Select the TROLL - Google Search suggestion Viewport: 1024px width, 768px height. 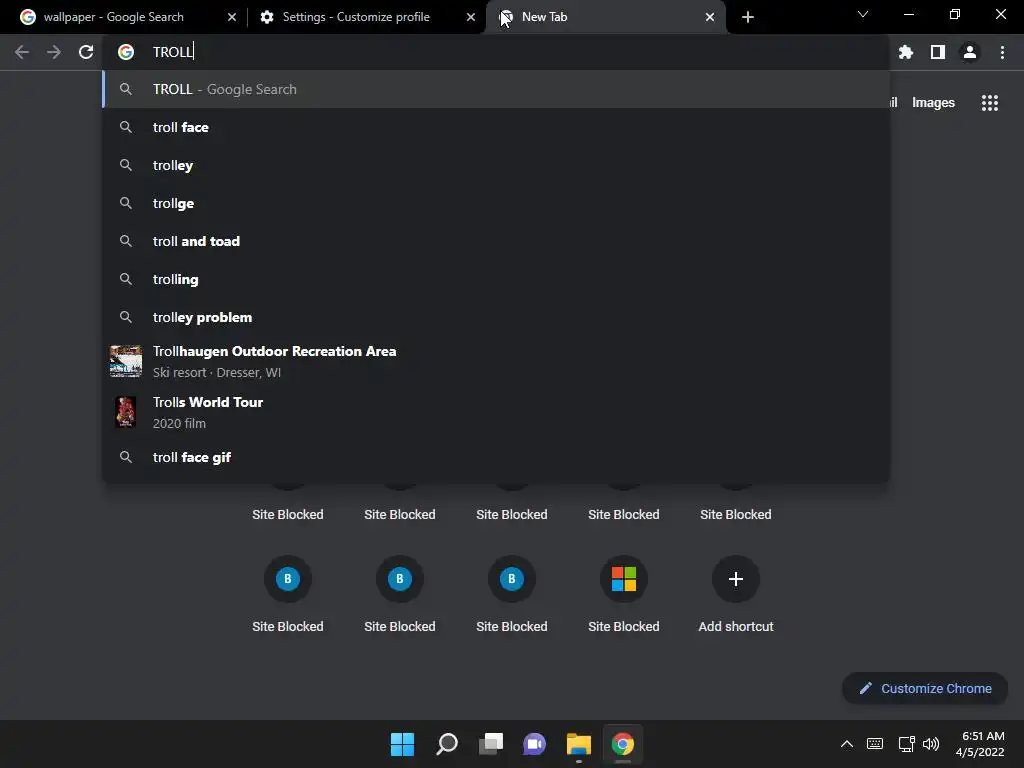tap(496, 89)
